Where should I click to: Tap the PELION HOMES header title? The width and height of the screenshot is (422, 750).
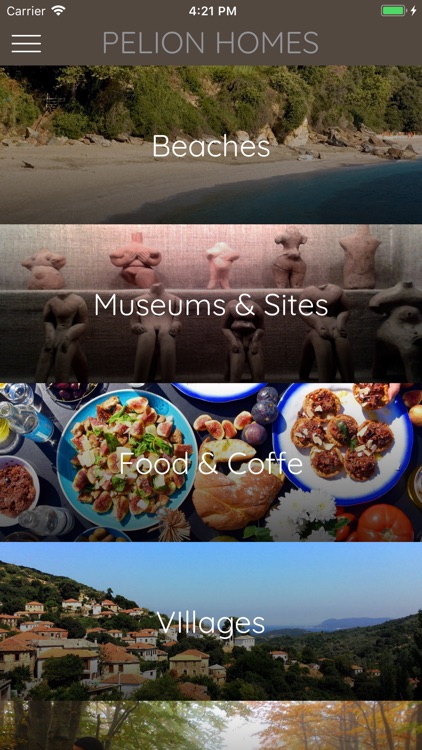click(x=211, y=43)
